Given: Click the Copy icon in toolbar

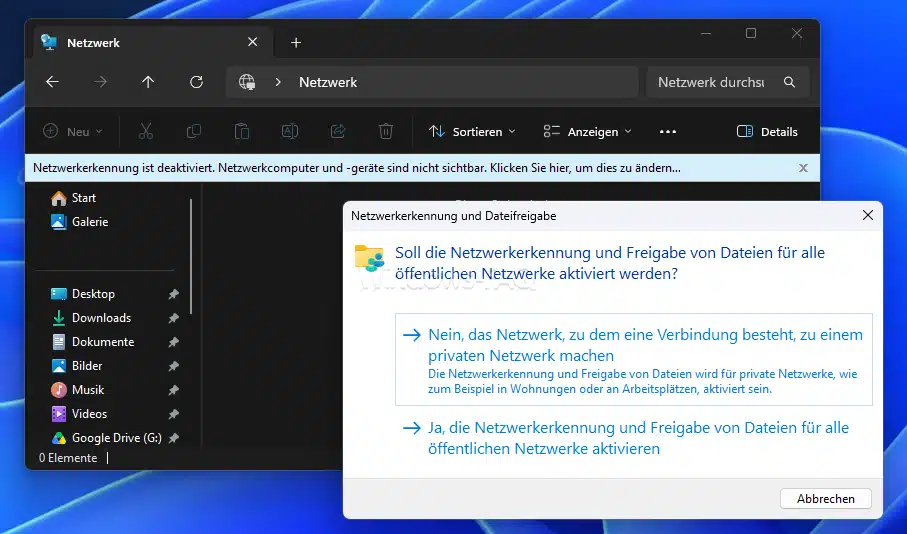Looking at the screenshot, I should click(194, 131).
